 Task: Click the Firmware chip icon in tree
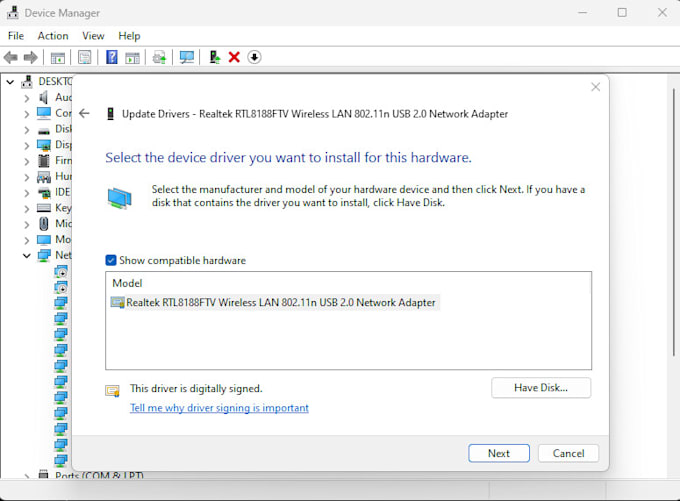tap(44, 160)
